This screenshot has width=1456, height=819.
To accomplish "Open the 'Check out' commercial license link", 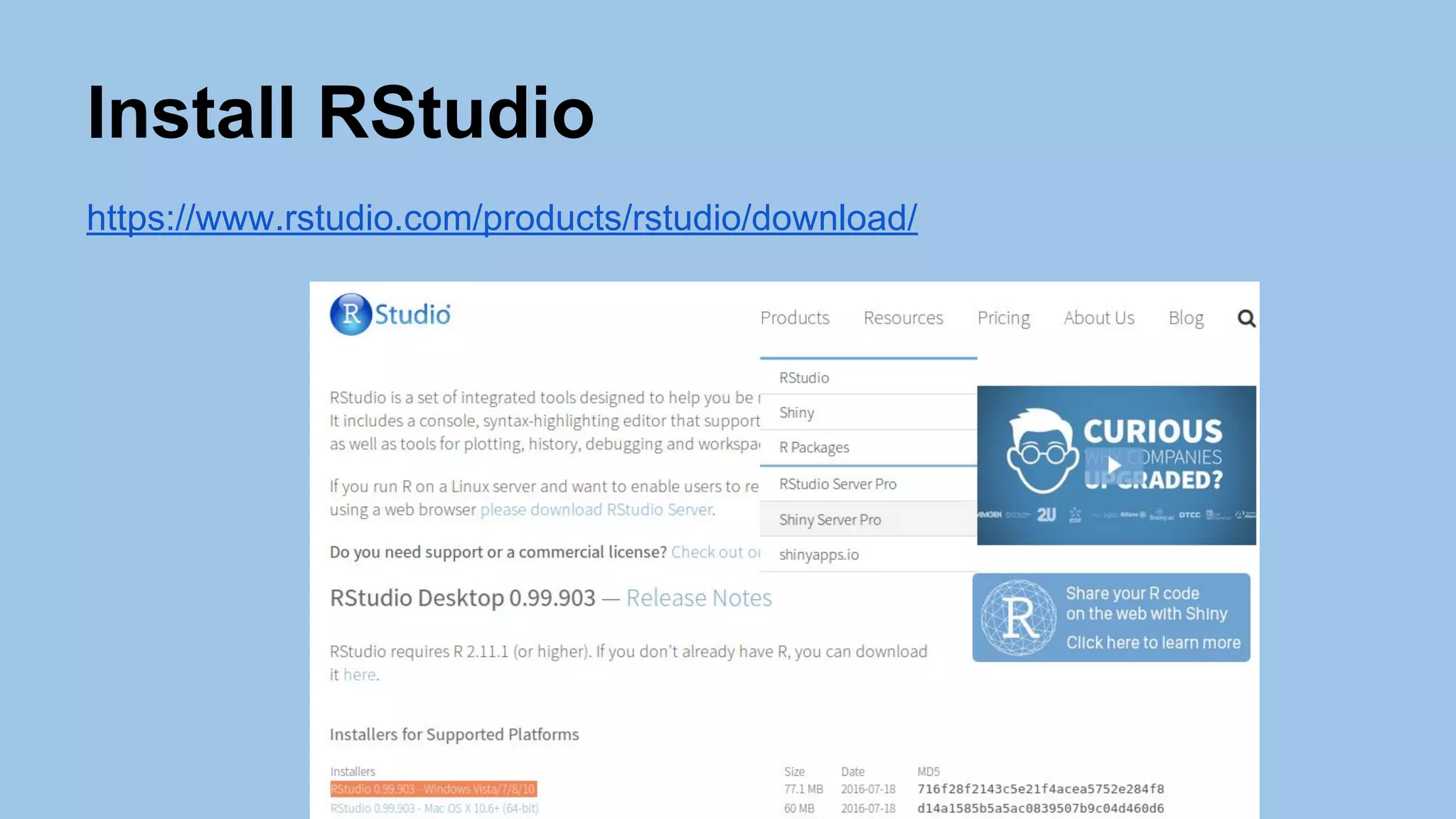I will click(x=716, y=552).
